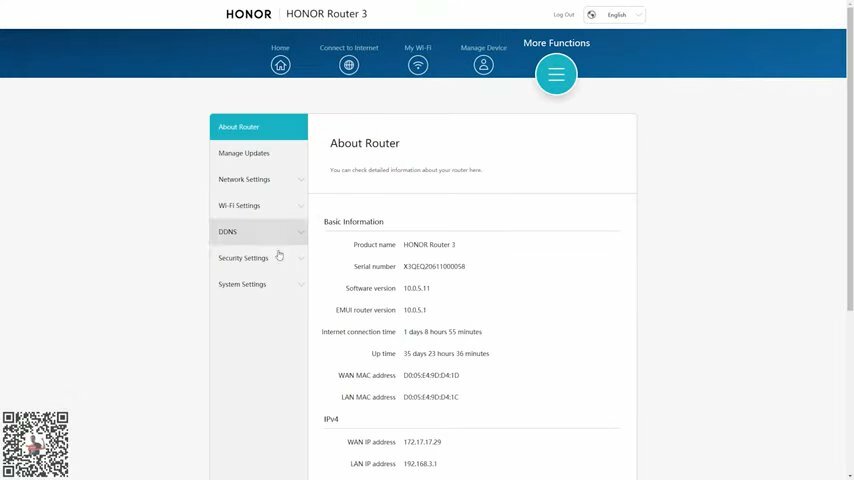Expand the DDNS chevron
This screenshot has width=854, height=480.
tap(301, 232)
